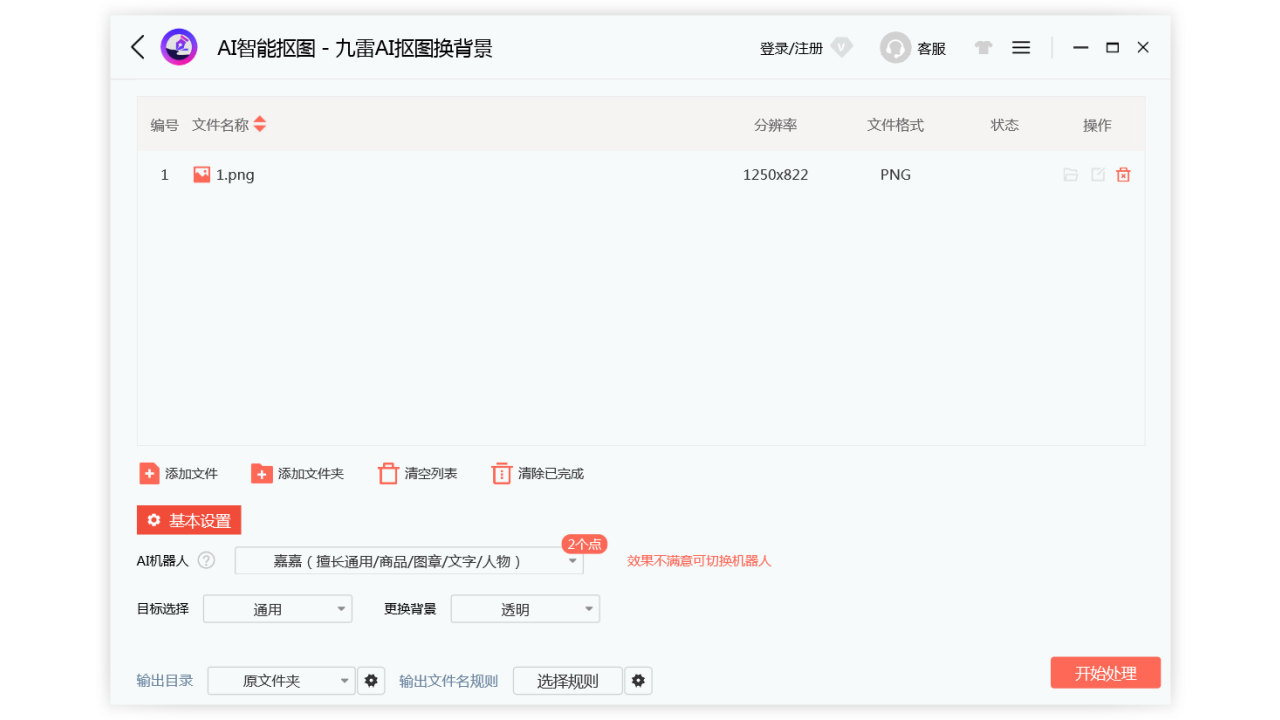Click 选择规则 to pick naming rule

coord(567,680)
